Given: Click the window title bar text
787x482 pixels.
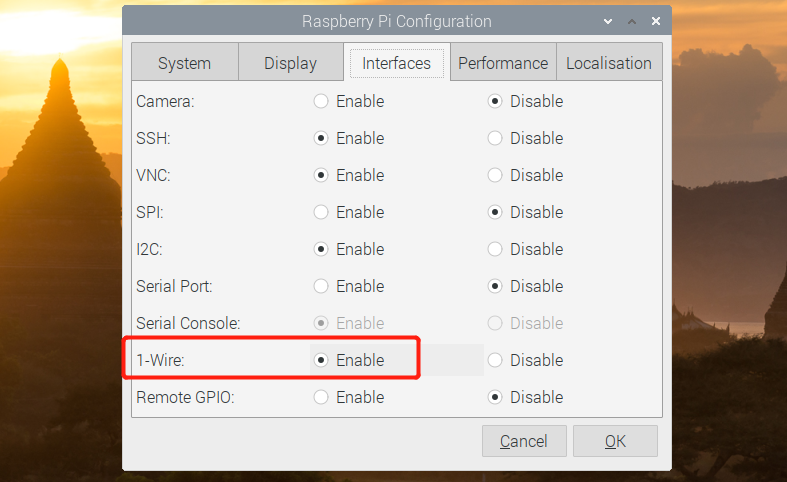Looking at the screenshot, I should (x=396, y=21).
